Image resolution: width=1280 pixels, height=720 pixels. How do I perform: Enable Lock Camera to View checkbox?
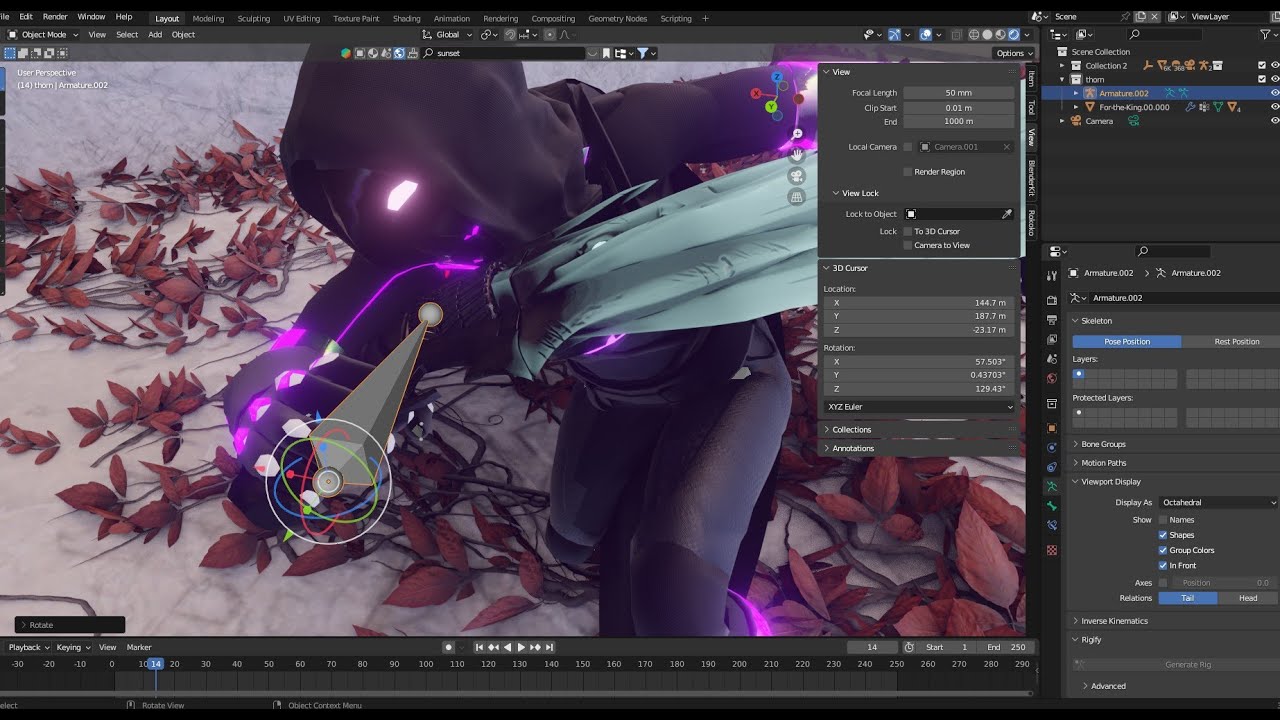[x=907, y=245]
